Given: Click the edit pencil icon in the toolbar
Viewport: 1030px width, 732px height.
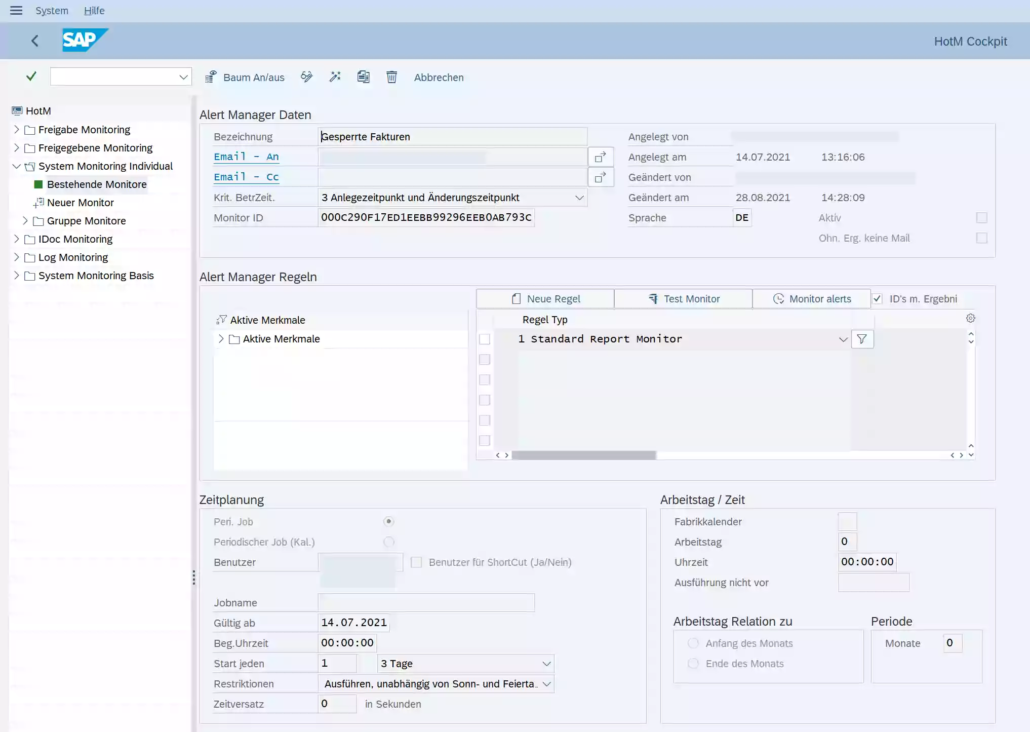Looking at the screenshot, I should (x=306, y=77).
